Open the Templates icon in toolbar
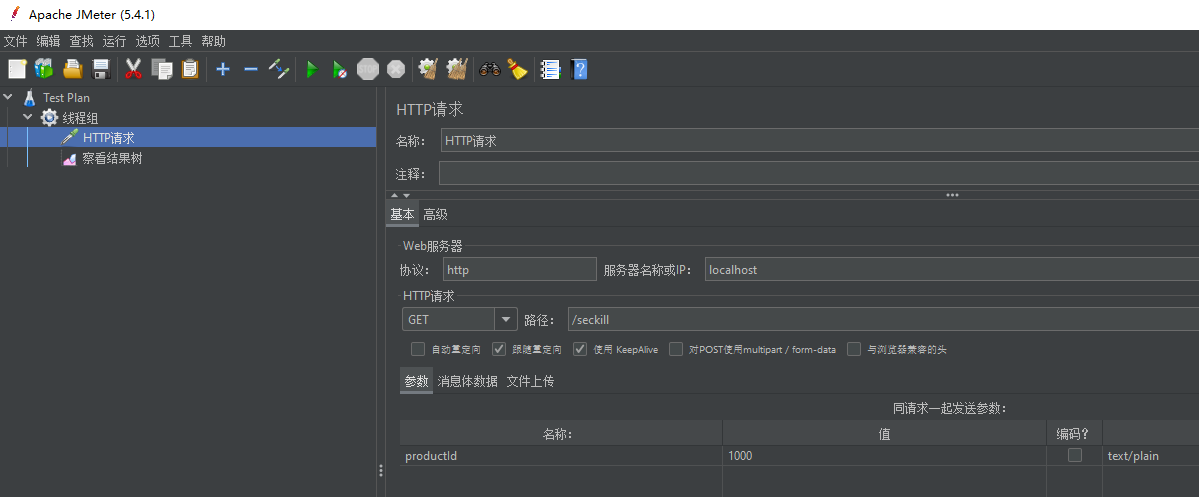 coord(44,70)
